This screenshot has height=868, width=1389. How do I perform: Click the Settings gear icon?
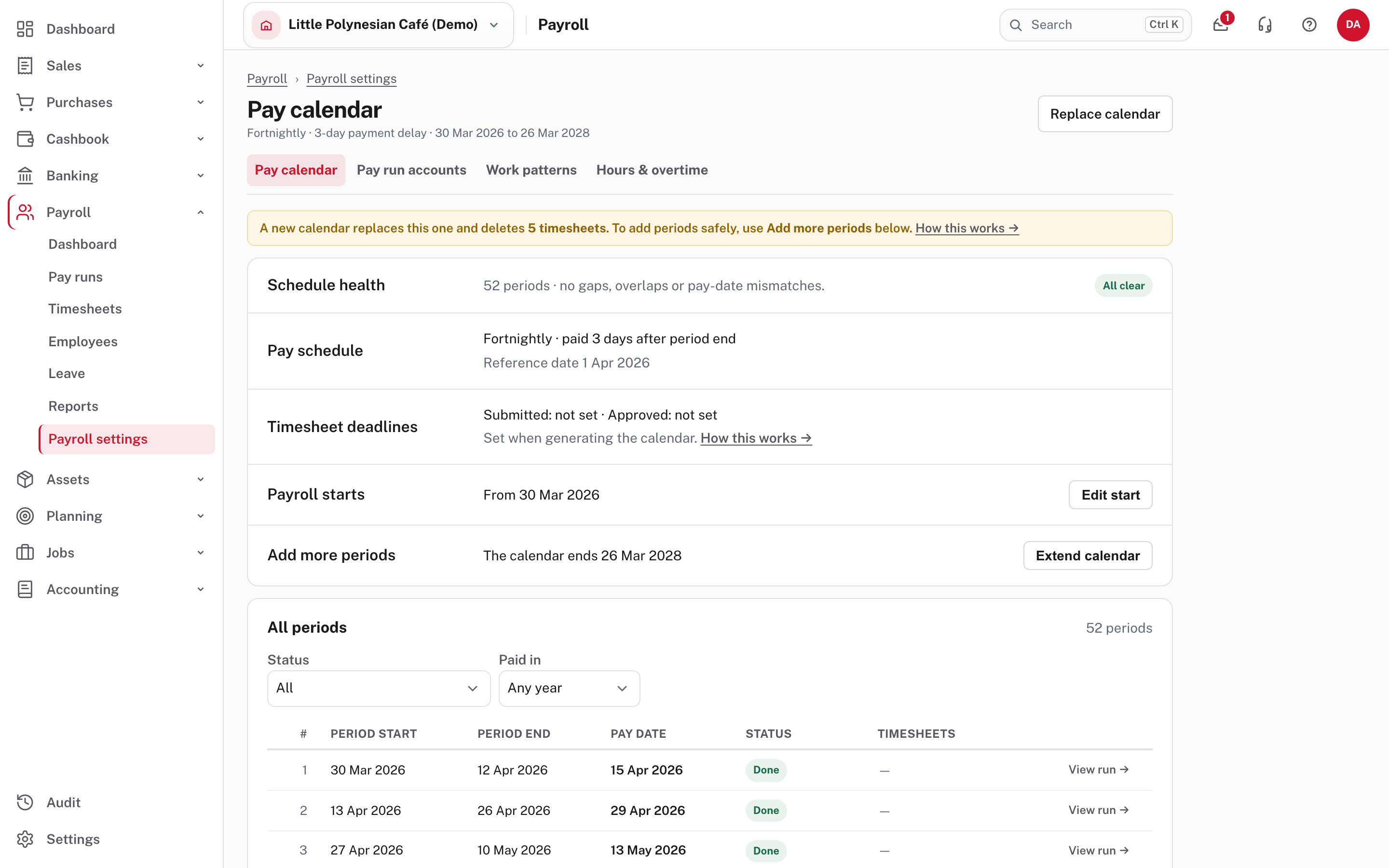point(25,839)
